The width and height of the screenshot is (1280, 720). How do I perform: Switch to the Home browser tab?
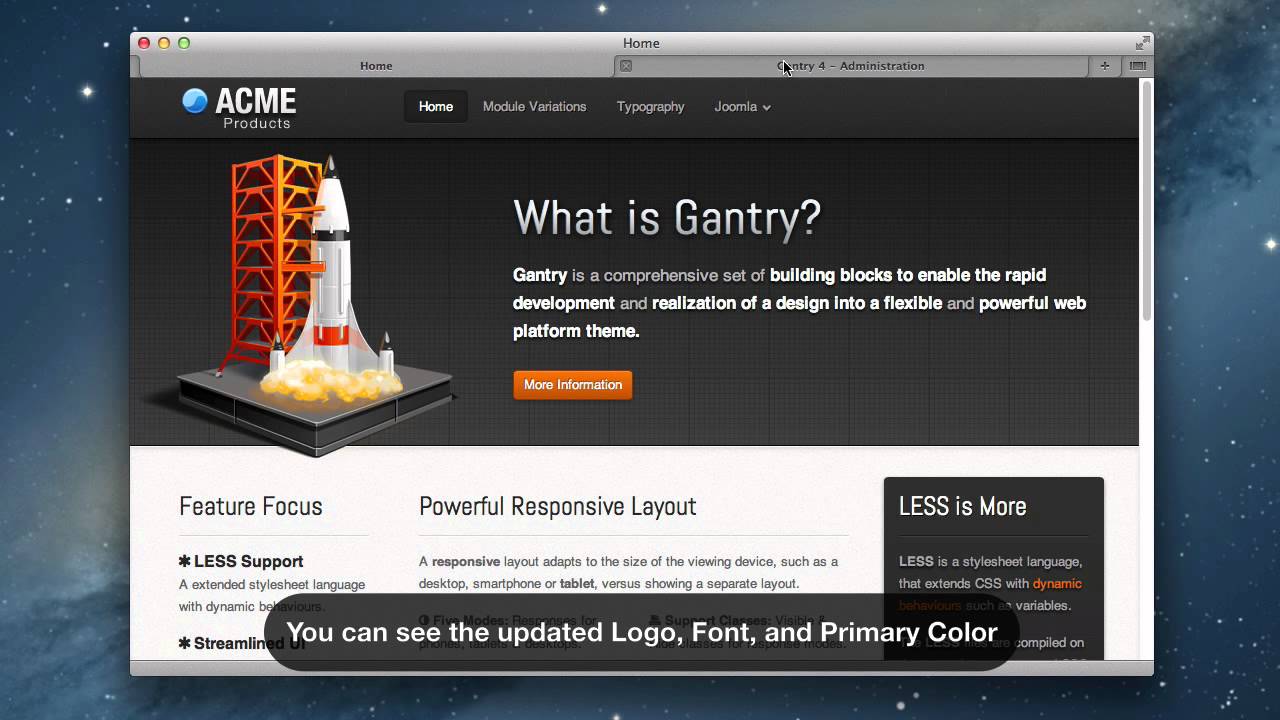click(x=376, y=66)
